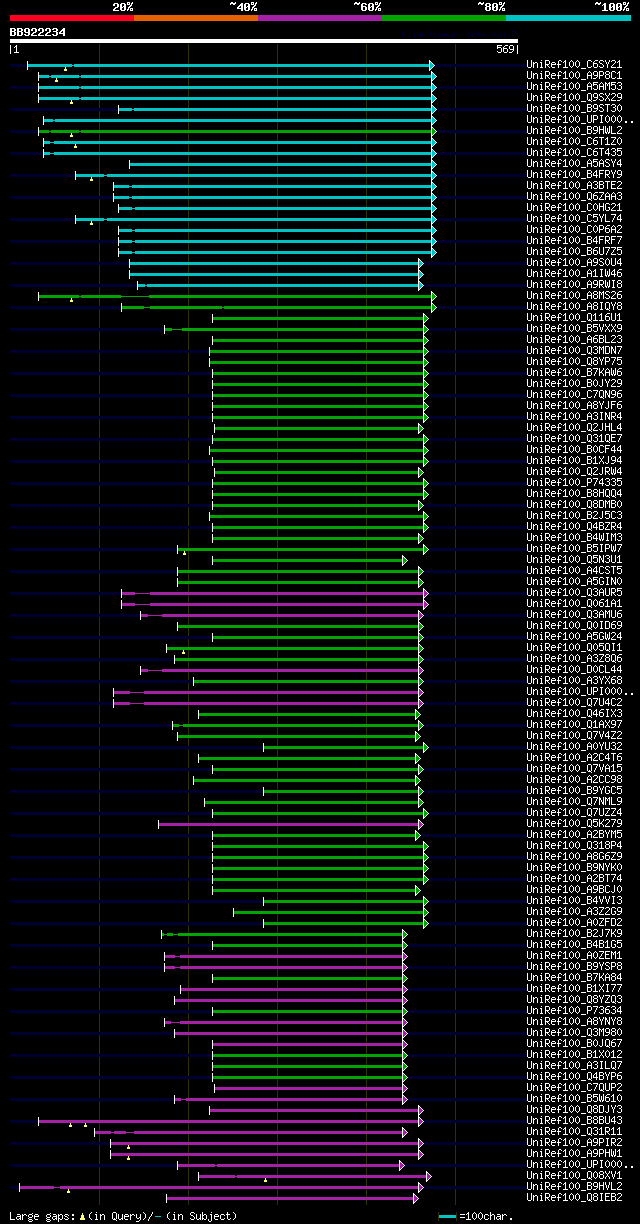Viewport: 640px width, 1224px height.
Task: Select the UniRef100_C7QUP2 label
Action: click(574, 1088)
